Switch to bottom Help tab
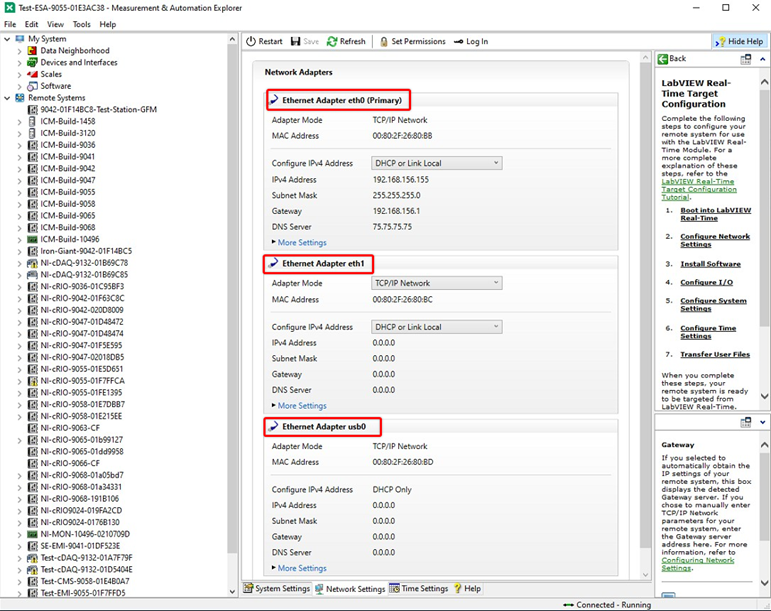The image size is (771, 611). pos(468,588)
